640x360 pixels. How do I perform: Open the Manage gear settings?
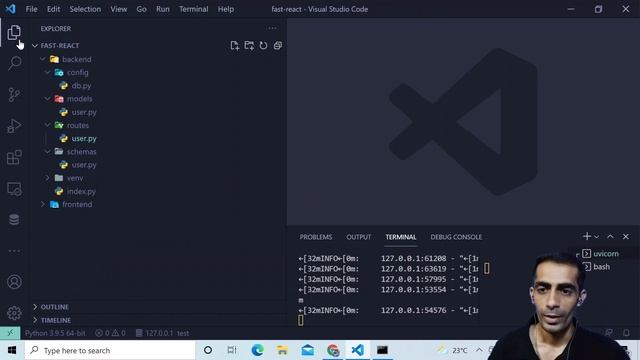coord(14,313)
